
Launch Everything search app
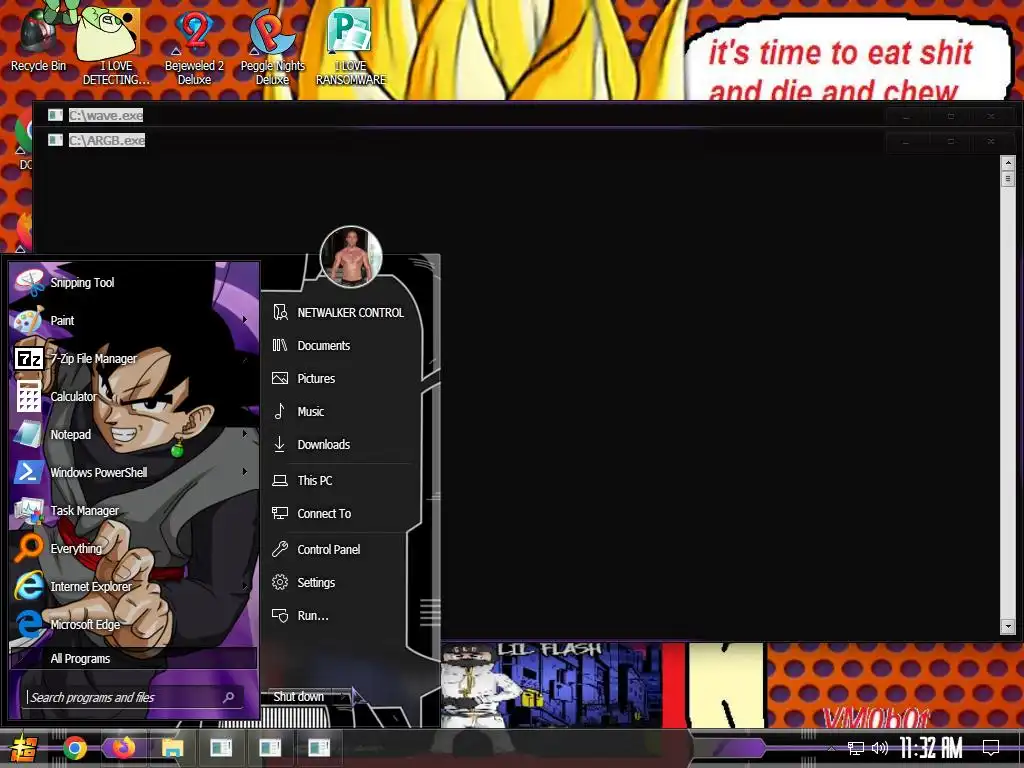(134, 549)
